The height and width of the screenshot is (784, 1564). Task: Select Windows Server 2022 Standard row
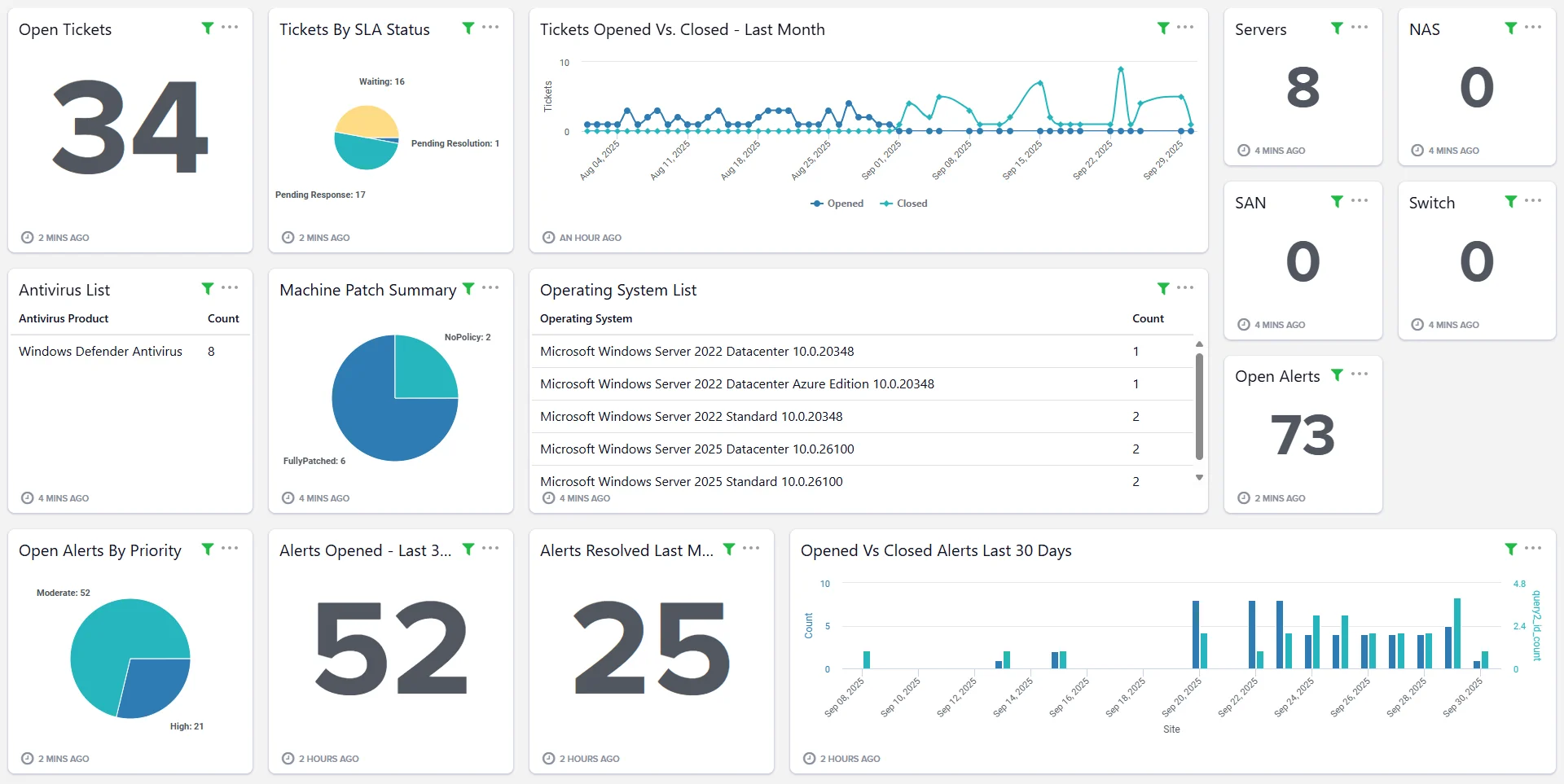pos(691,417)
